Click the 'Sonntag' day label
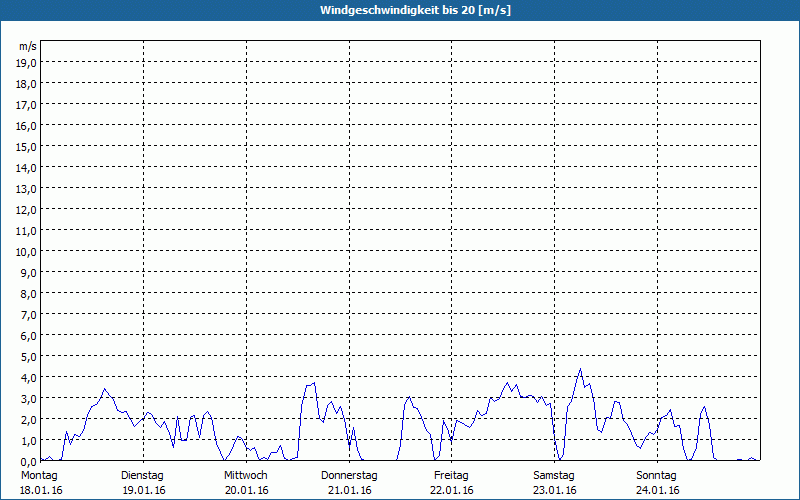The image size is (800, 500). pyautogui.click(x=656, y=476)
